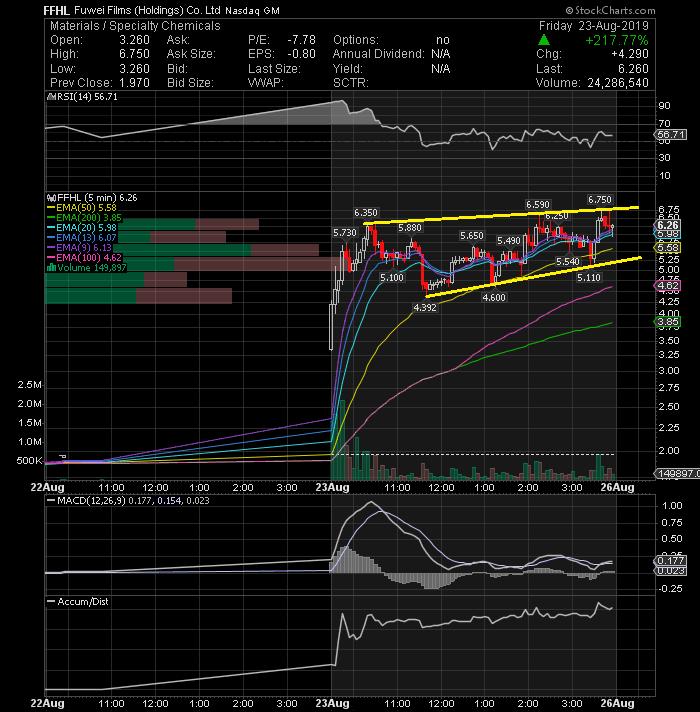This screenshot has height=712, width=700.
Task: Click the green up-arrow change indicator
Action: point(543,40)
